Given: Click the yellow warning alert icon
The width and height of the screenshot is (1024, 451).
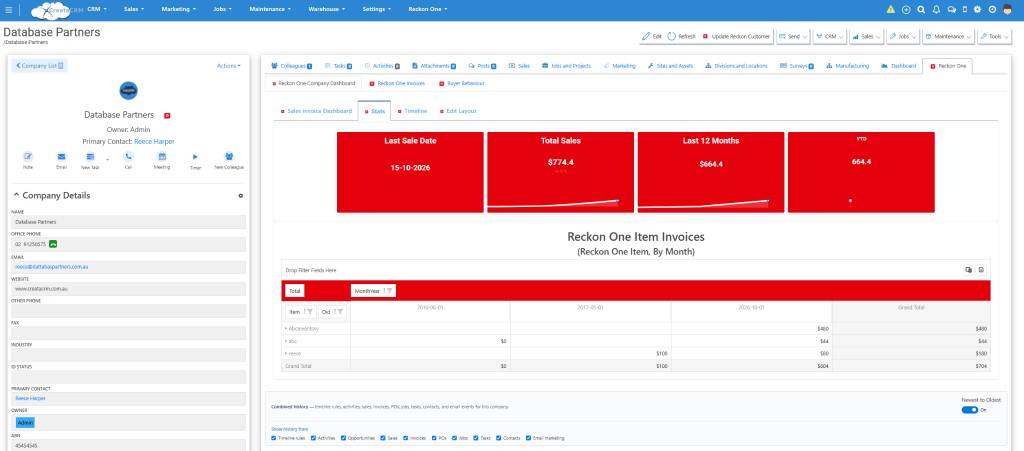Looking at the screenshot, I should coord(891,10).
